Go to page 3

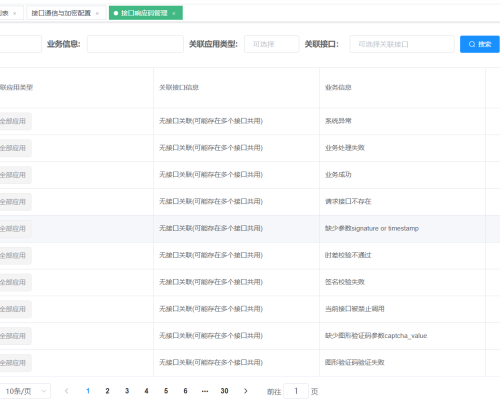pos(127,391)
